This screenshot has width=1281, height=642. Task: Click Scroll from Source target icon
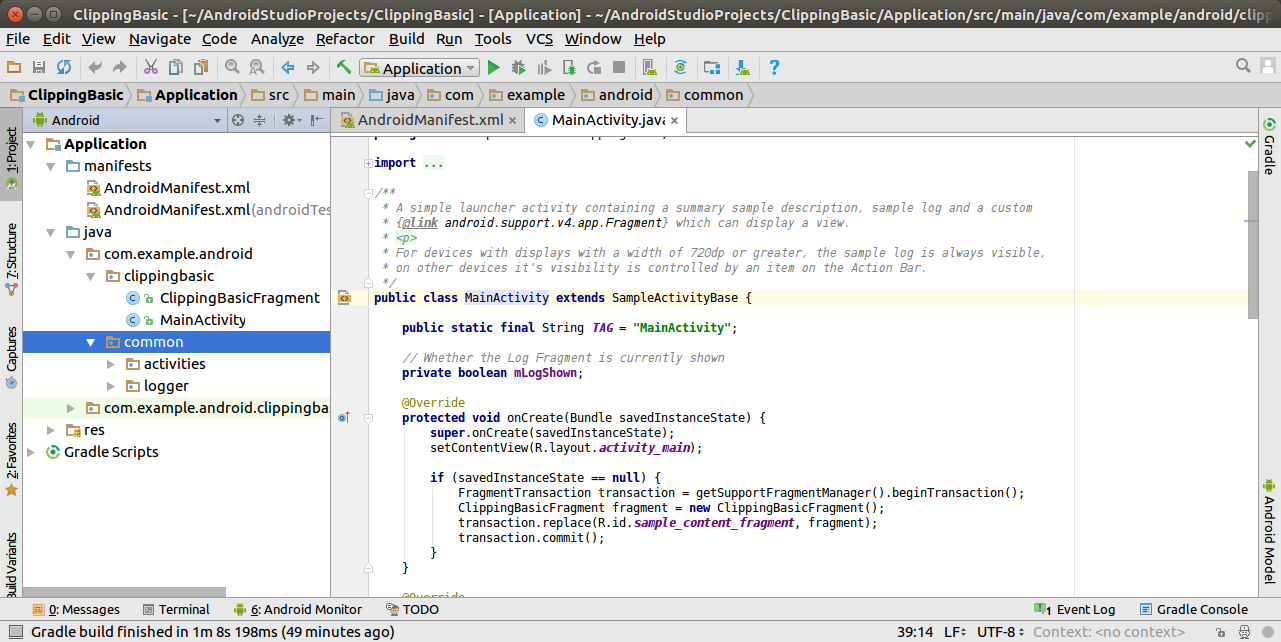[238, 120]
